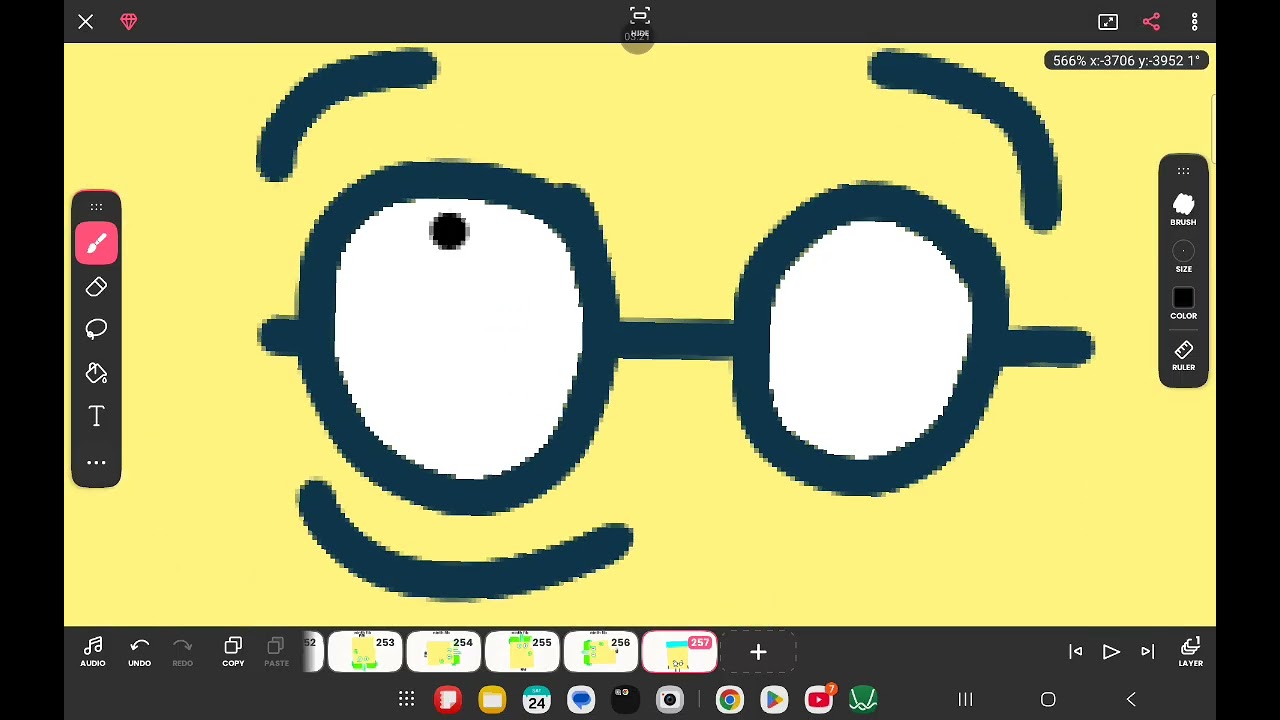This screenshot has width=1280, height=720.
Task: Expand more tools with three dots
Action: [x=96, y=462]
